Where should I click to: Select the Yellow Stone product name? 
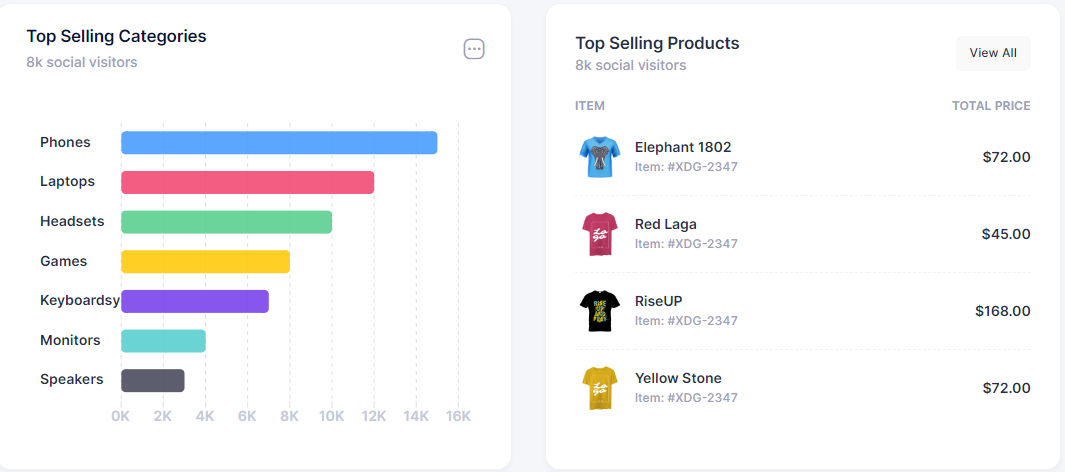(678, 378)
